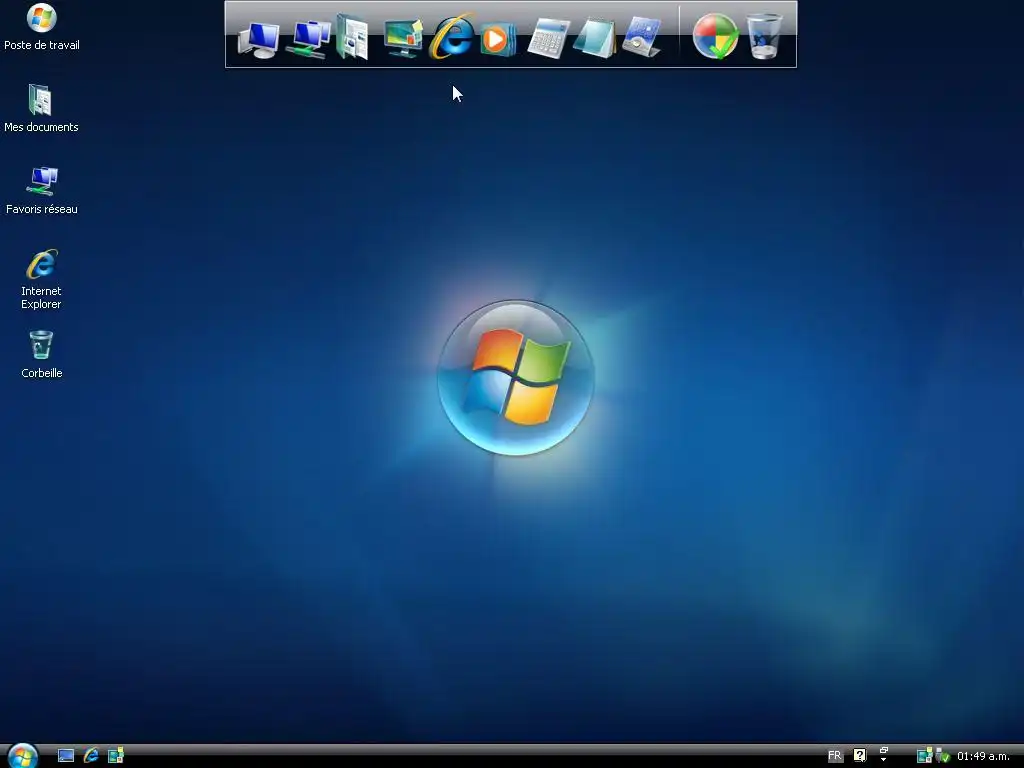Open Windows Media Player from the dock
The width and height of the screenshot is (1024, 768).
(498, 40)
